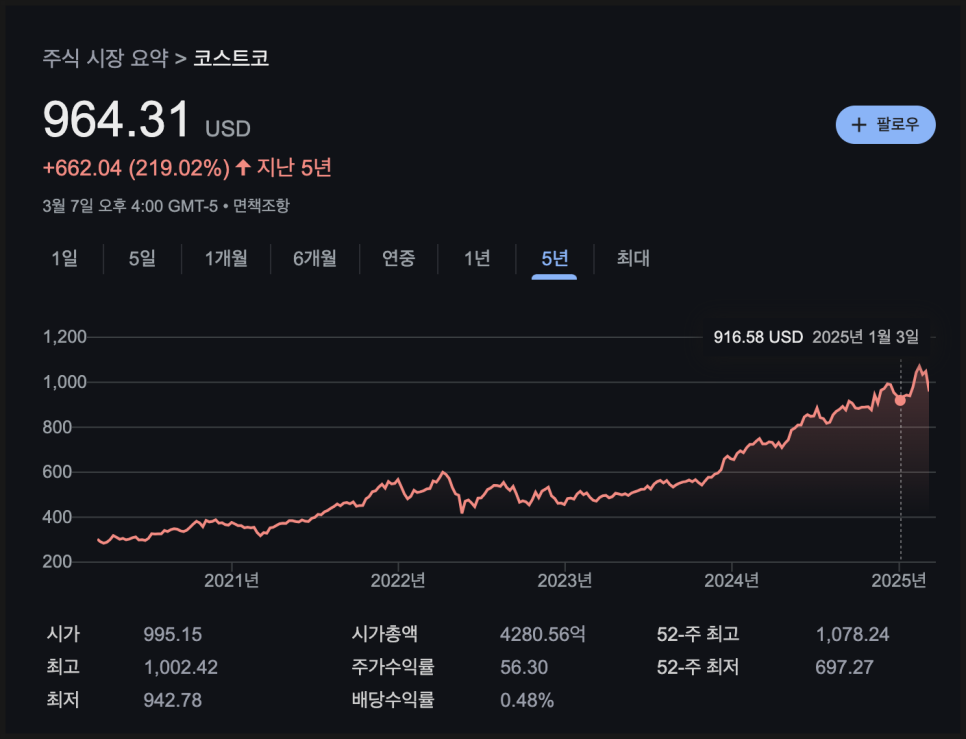The width and height of the screenshot is (966, 739).
Task: Click the 시가 open price label
Action: tap(63, 634)
